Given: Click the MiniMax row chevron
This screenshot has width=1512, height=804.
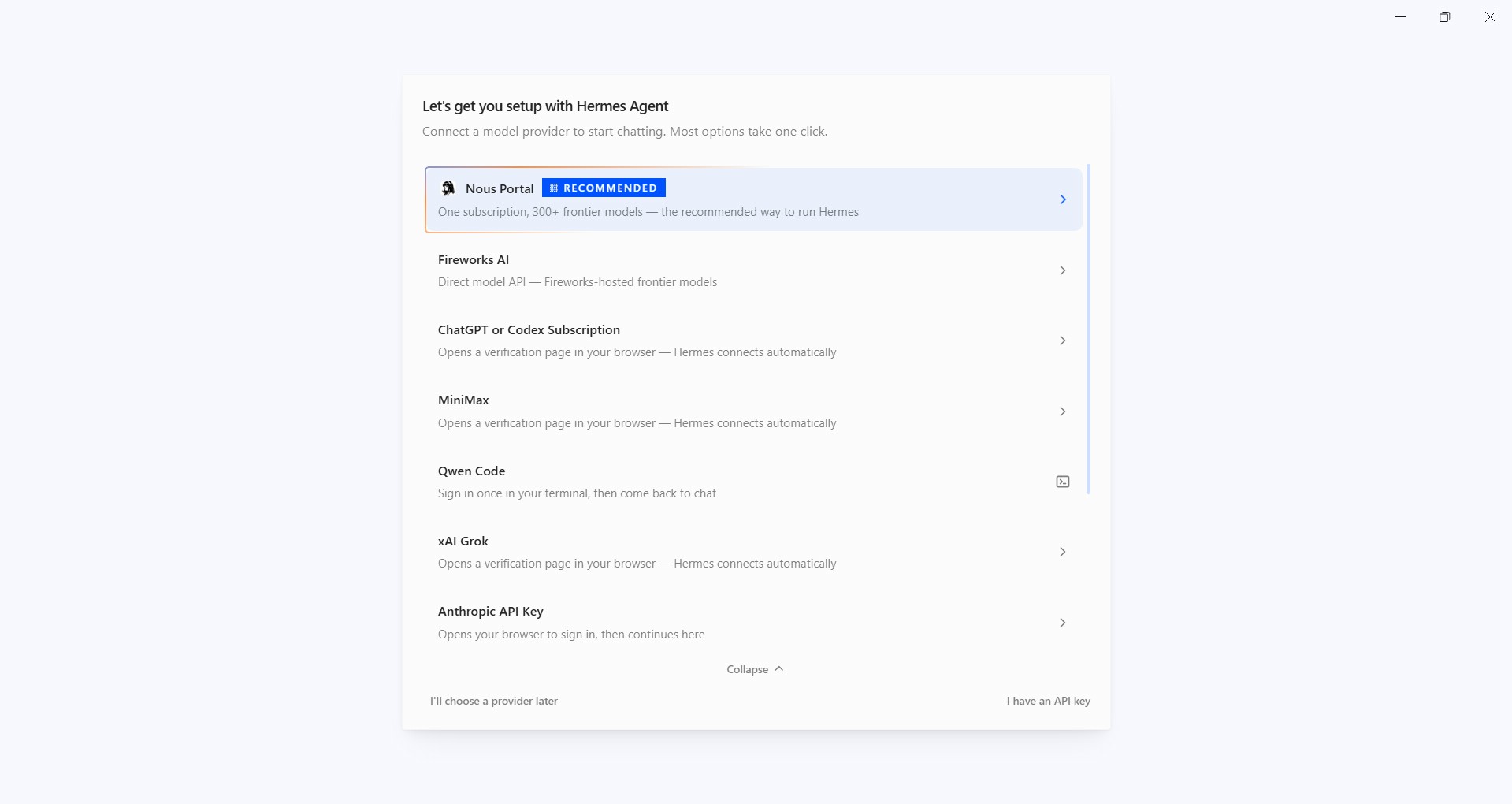Looking at the screenshot, I should (x=1062, y=411).
